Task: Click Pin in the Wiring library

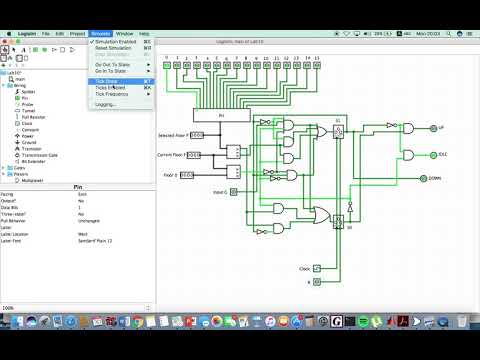Action: 25,98
